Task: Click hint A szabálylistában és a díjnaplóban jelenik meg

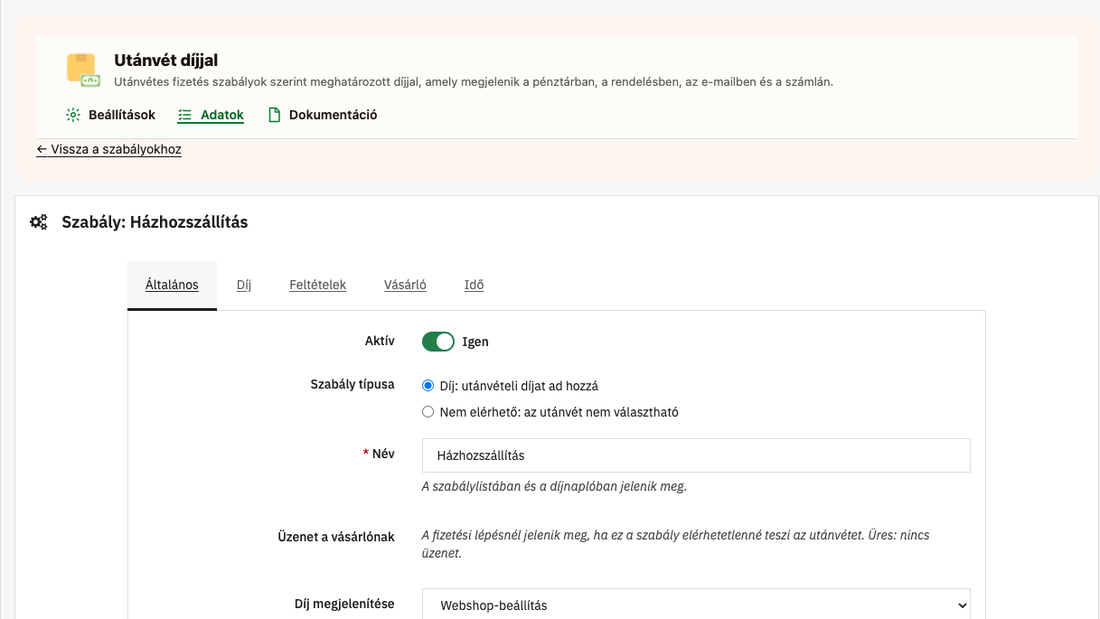Action: [x=554, y=486]
